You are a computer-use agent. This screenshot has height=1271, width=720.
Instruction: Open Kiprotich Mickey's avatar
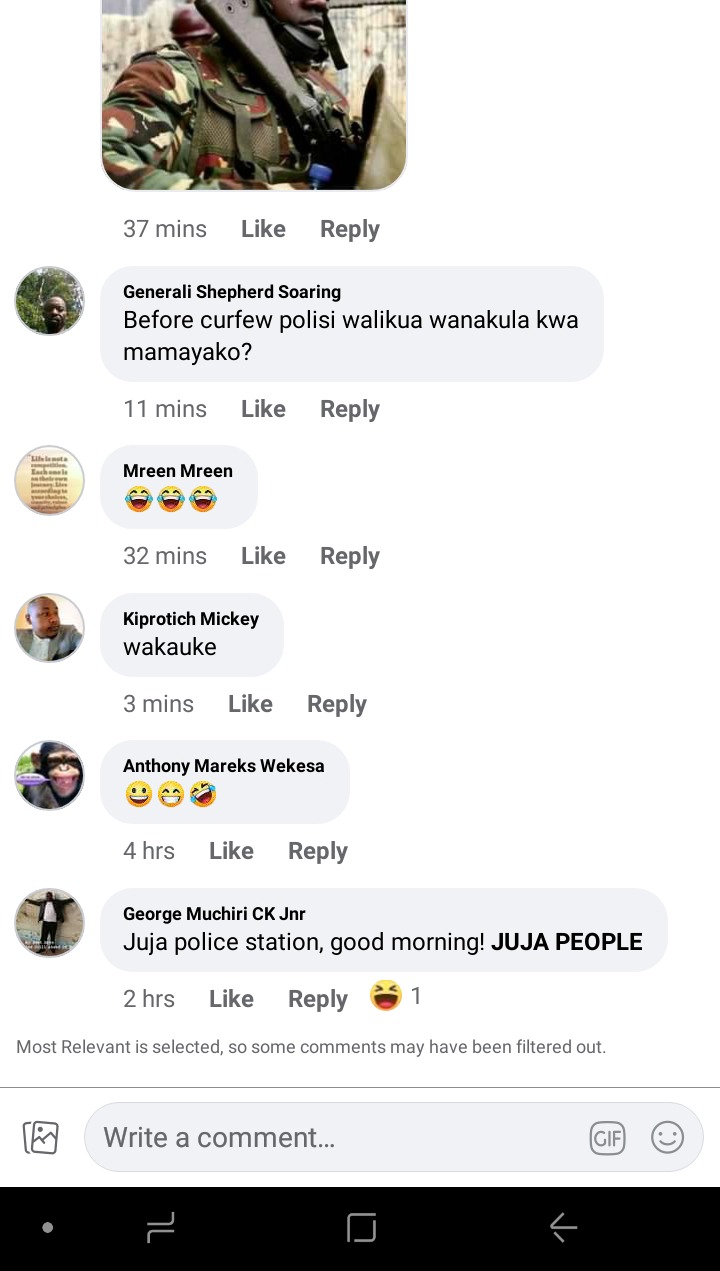50,628
